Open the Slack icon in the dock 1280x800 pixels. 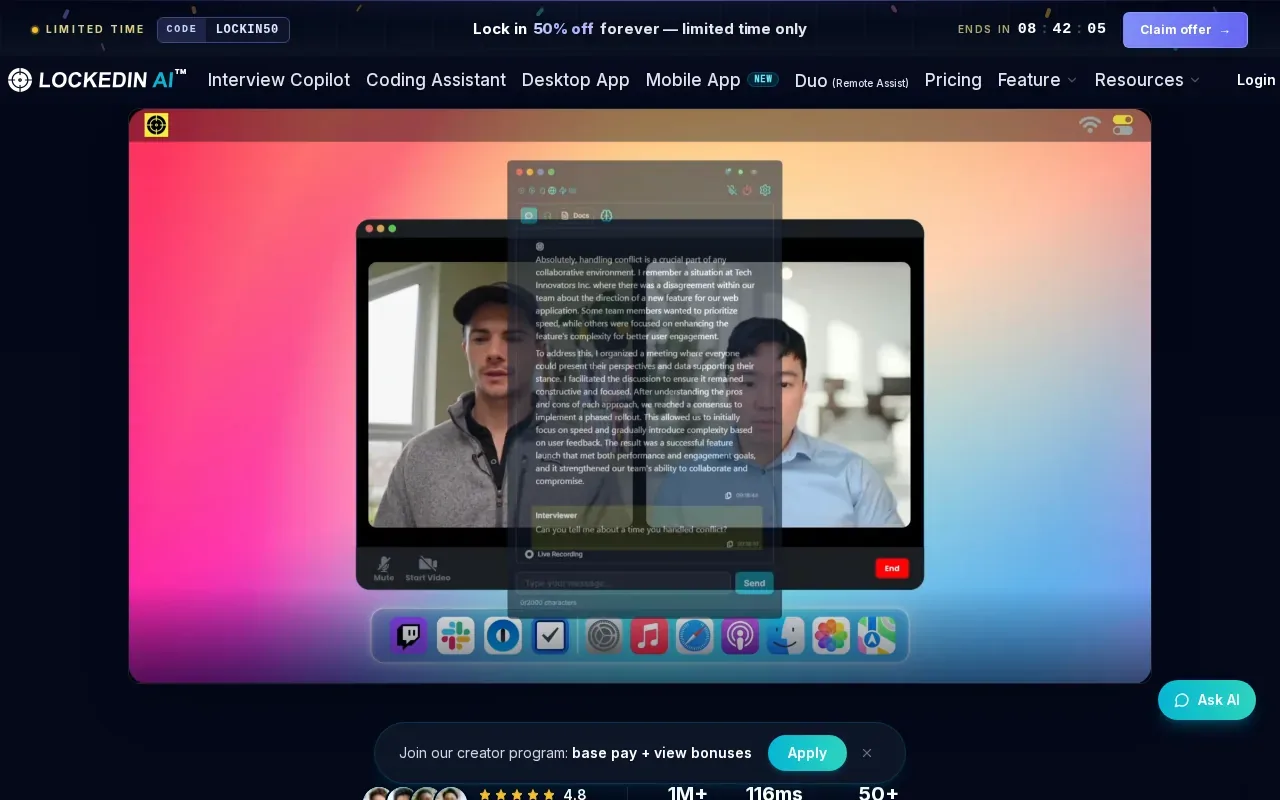coord(456,636)
